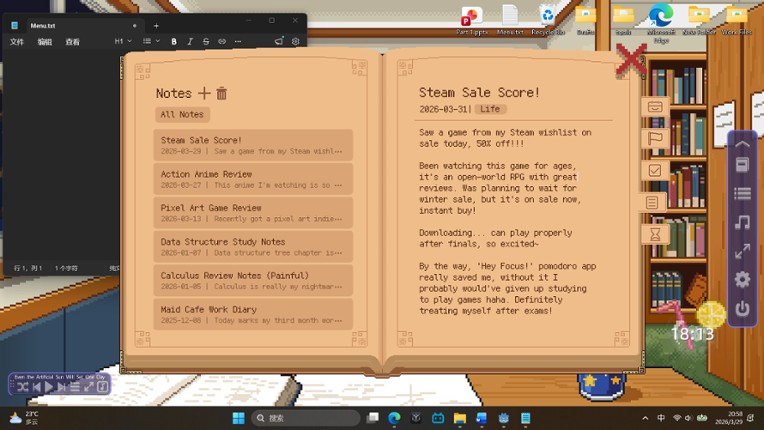Open the hourglass timer bookmark tab
The width and height of the screenshot is (764, 430).
coord(655,234)
